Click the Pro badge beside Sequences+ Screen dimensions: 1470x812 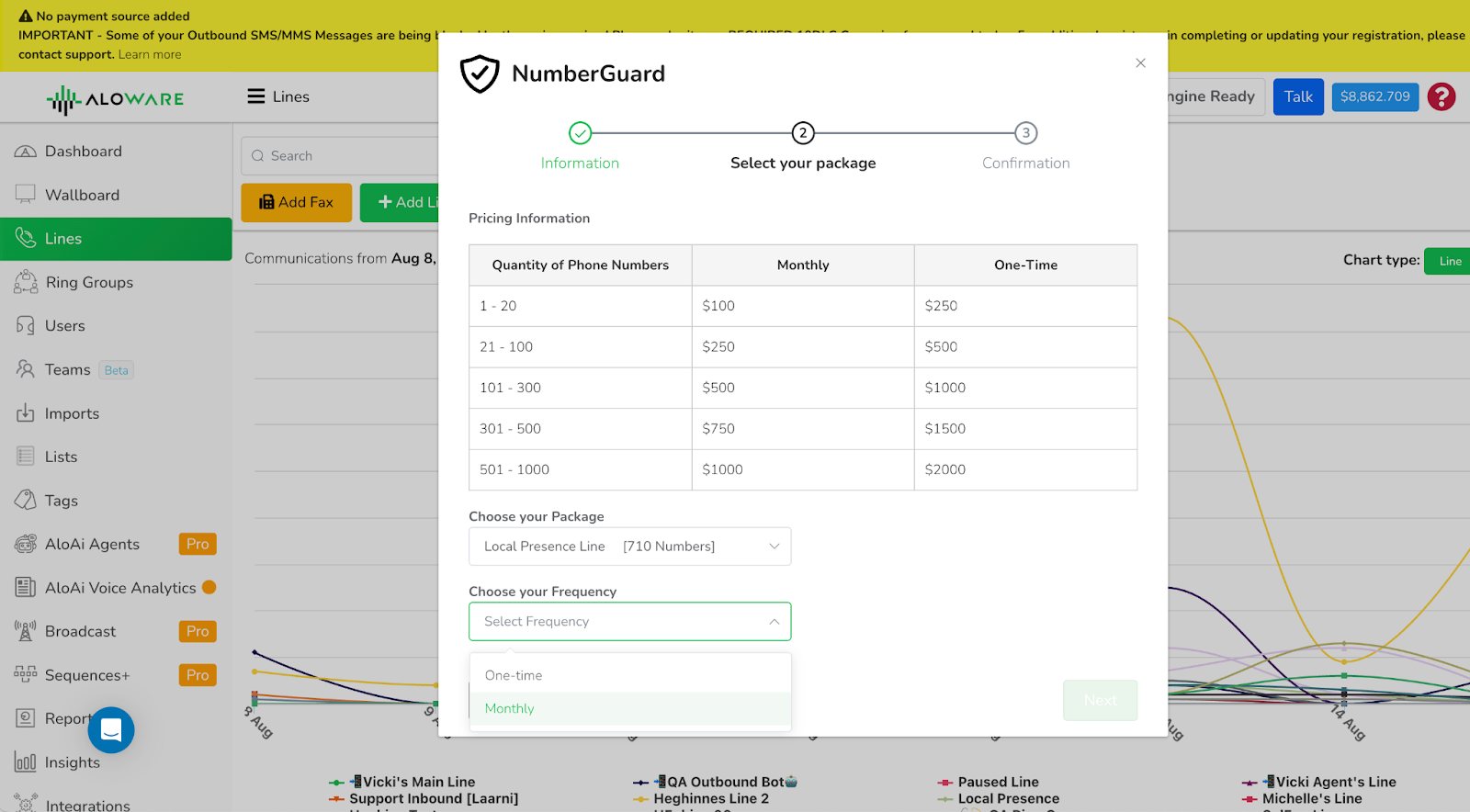(x=198, y=675)
